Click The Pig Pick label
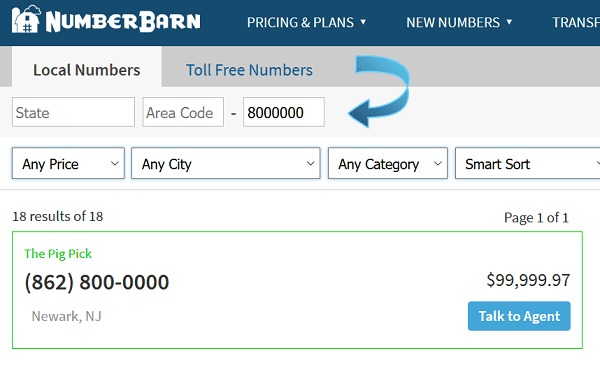 point(58,254)
